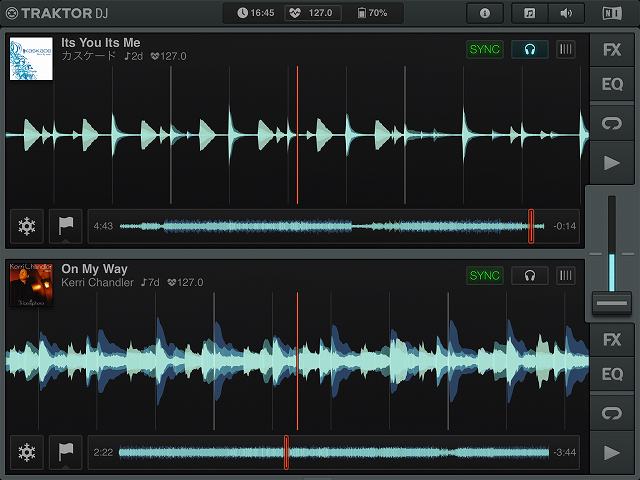
Task: Tap the clock showing 16:45
Action: 256,13
